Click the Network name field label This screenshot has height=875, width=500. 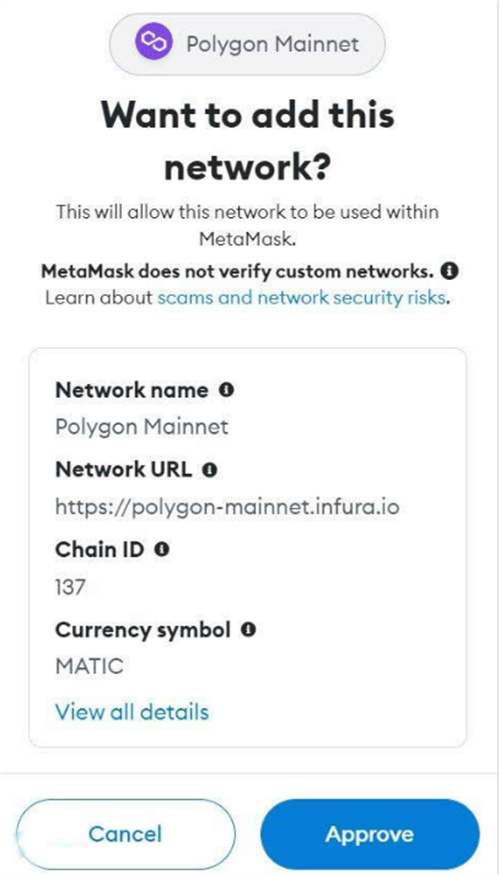point(132,390)
